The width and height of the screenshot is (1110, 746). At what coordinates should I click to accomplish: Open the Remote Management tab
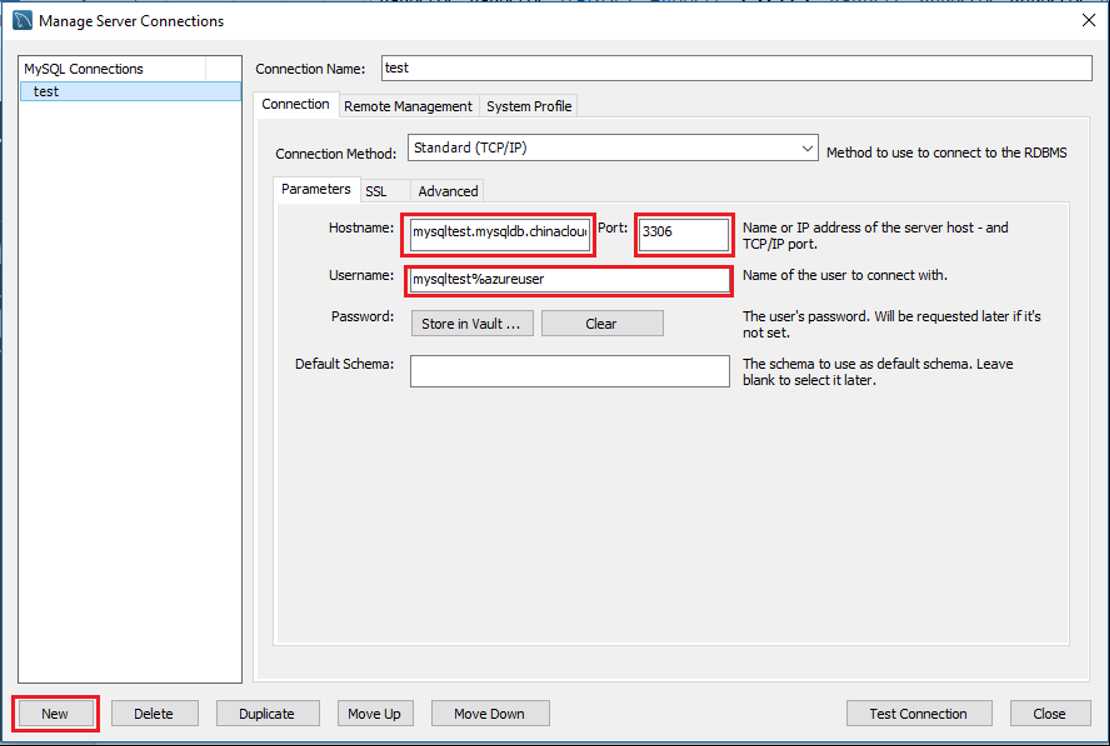click(408, 106)
